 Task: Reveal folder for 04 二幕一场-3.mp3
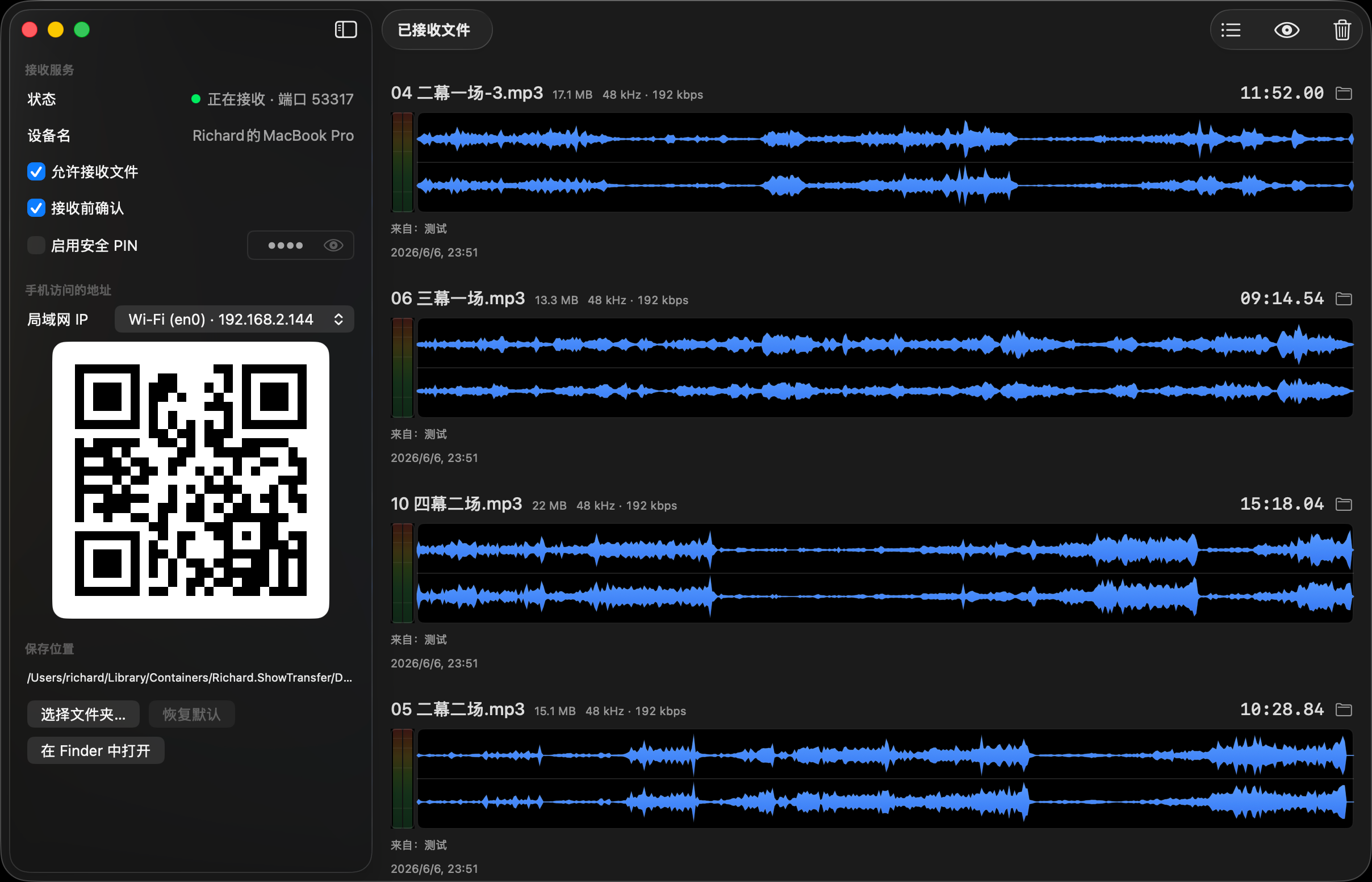pos(1344,93)
